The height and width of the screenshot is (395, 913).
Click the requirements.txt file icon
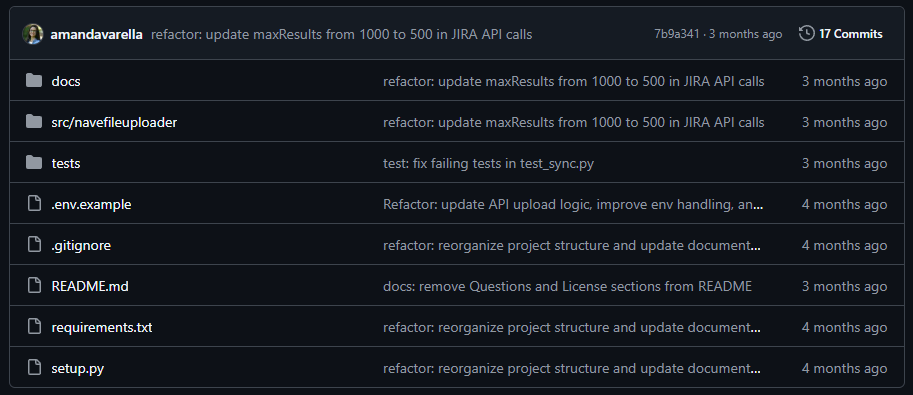point(34,327)
